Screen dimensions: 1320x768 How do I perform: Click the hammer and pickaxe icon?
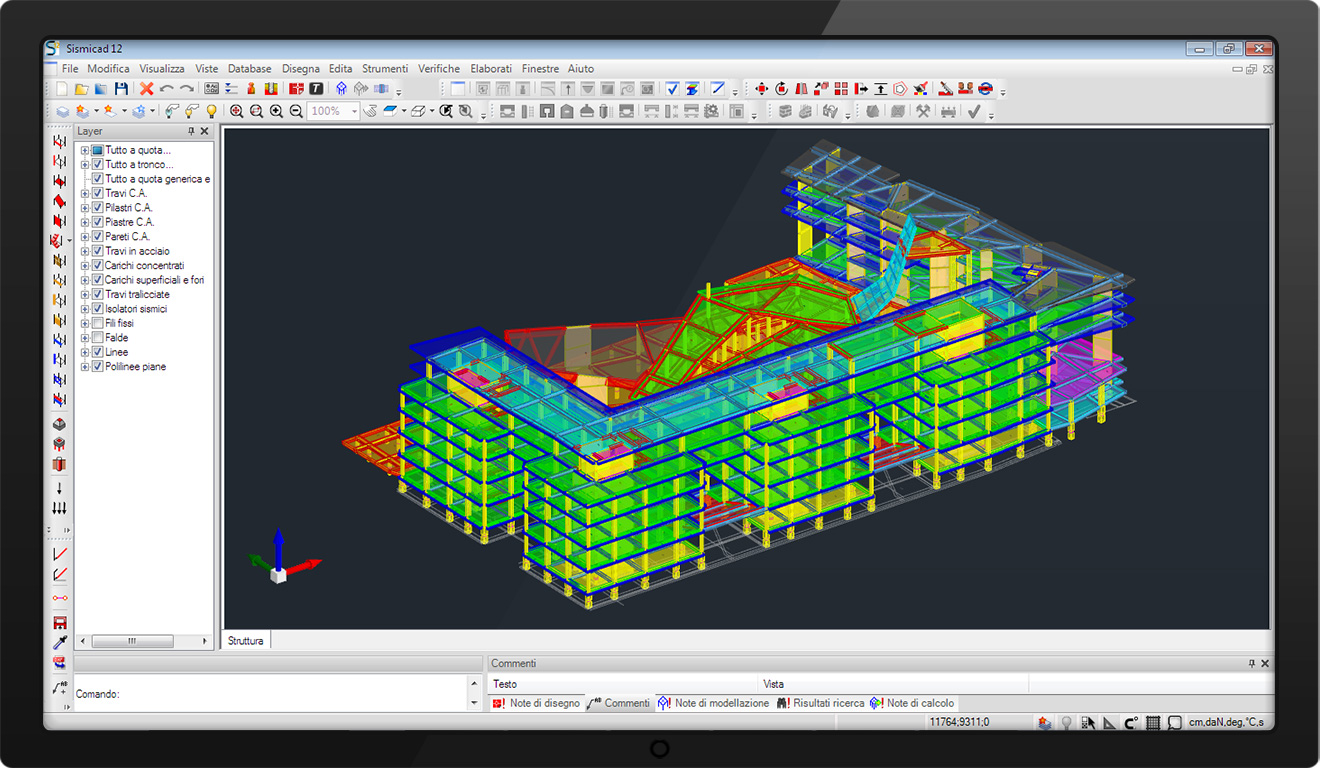coord(923,111)
